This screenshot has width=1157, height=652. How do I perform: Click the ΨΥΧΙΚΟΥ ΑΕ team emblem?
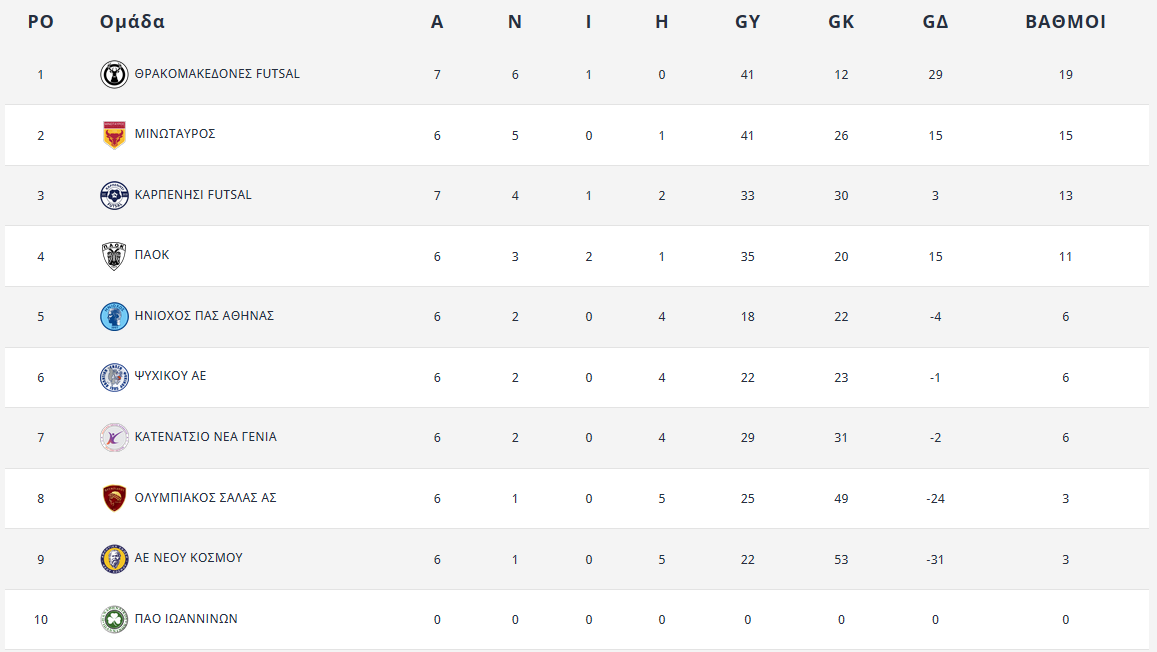click(x=114, y=377)
